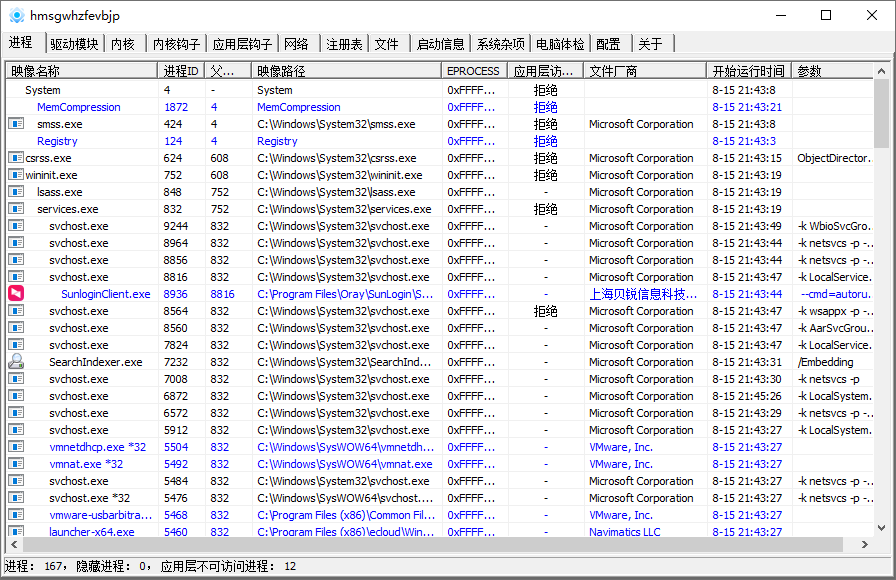Maximize the hmsgwhzfevbjp window
896x580 pixels.
[x=826, y=15]
